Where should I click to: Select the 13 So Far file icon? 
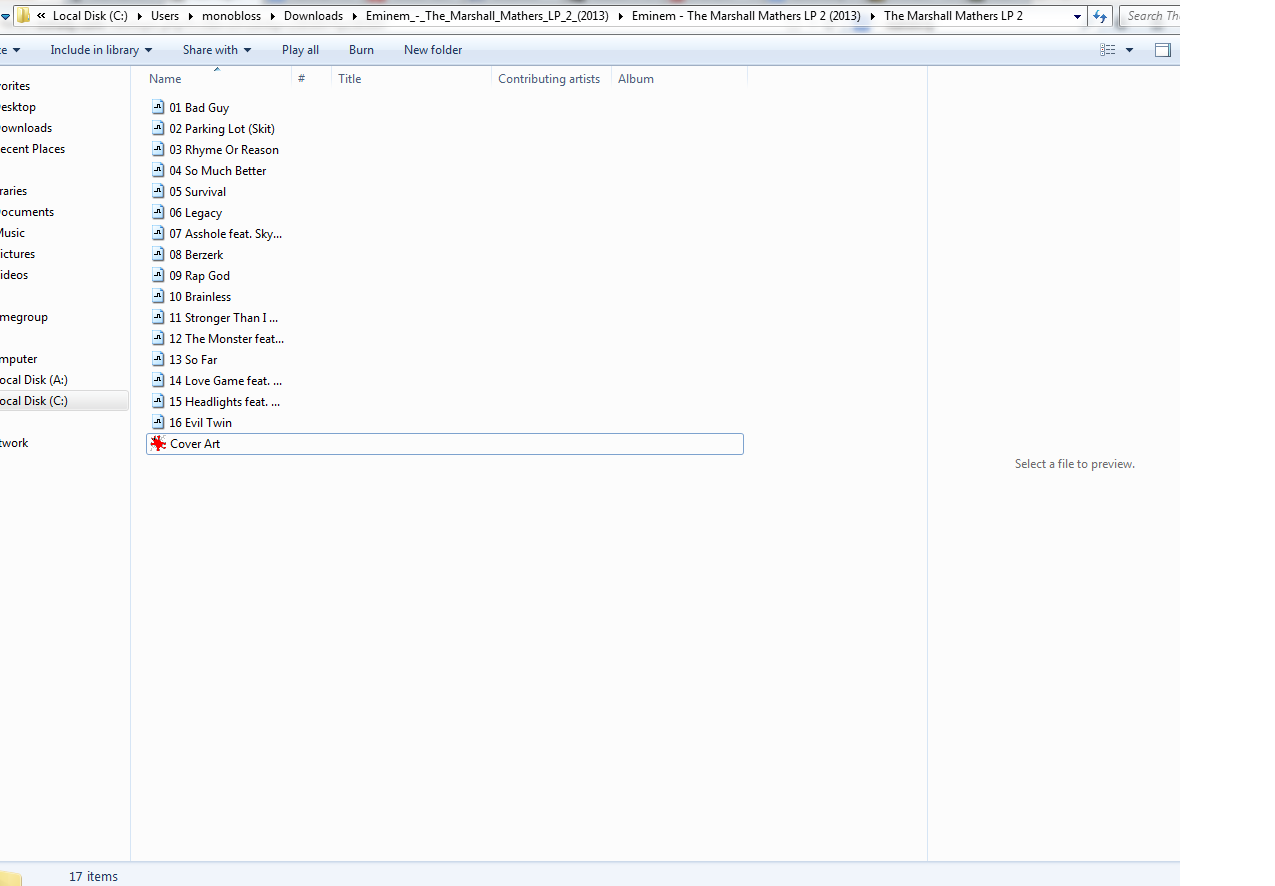click(158, 359)
